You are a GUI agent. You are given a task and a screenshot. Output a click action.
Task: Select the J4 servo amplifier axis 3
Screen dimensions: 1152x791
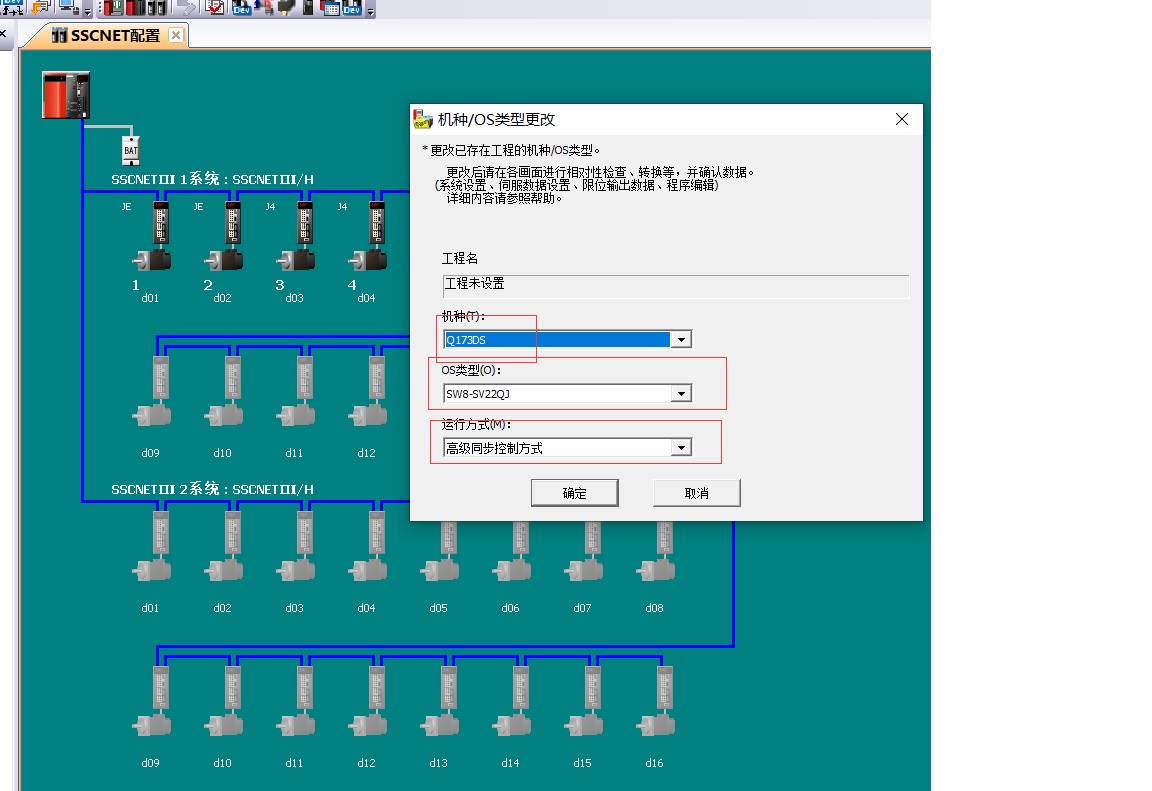[297, 236]
